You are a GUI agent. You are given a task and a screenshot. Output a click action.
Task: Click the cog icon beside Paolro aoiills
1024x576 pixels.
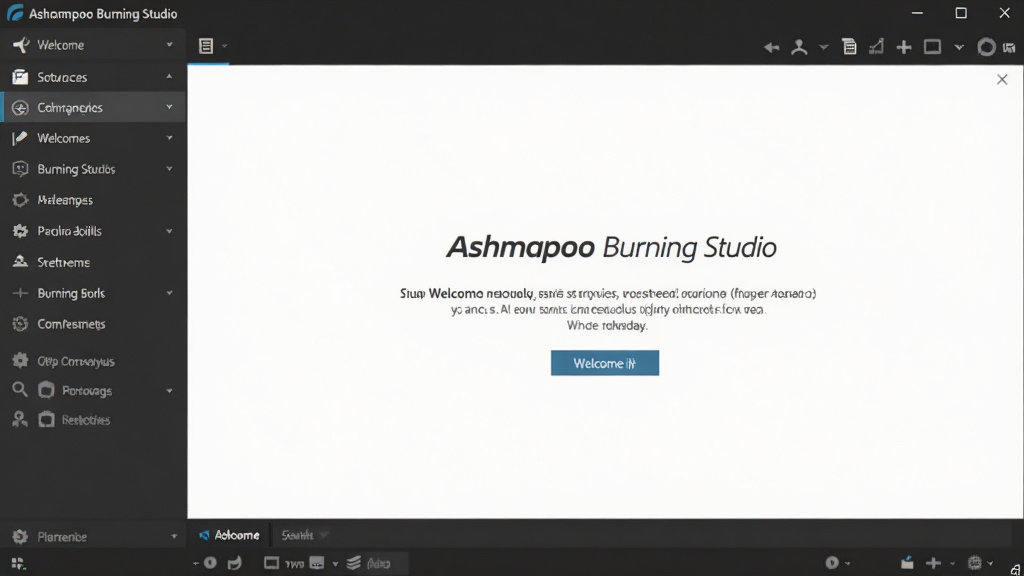20,231
